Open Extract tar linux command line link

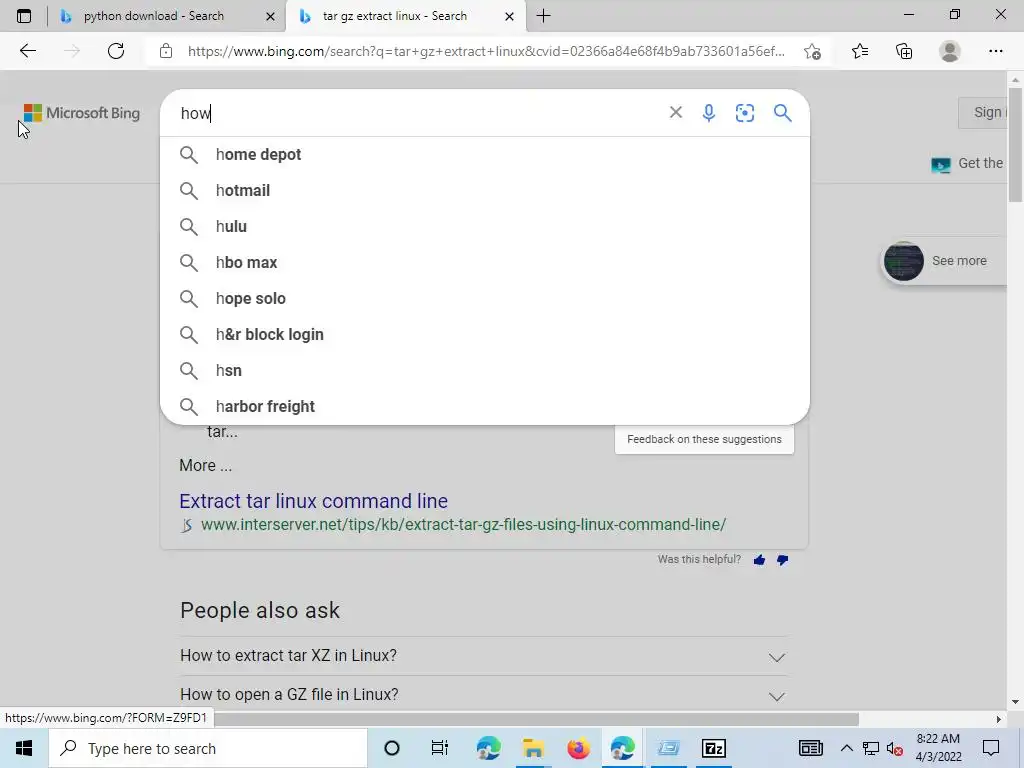pyautogui.click(x=313, y=501)
